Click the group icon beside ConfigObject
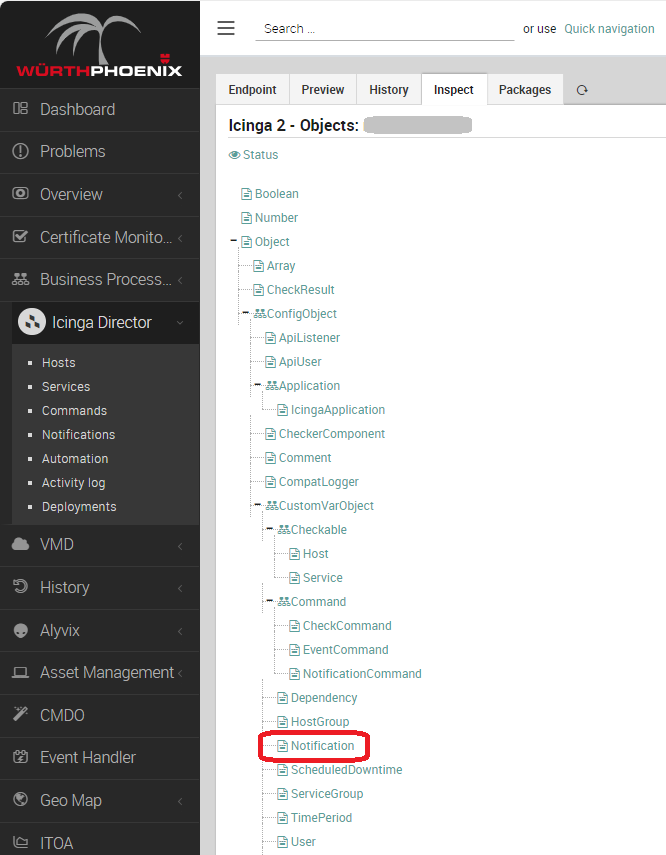This screenshot has height=855, width=666. [260, 314]
